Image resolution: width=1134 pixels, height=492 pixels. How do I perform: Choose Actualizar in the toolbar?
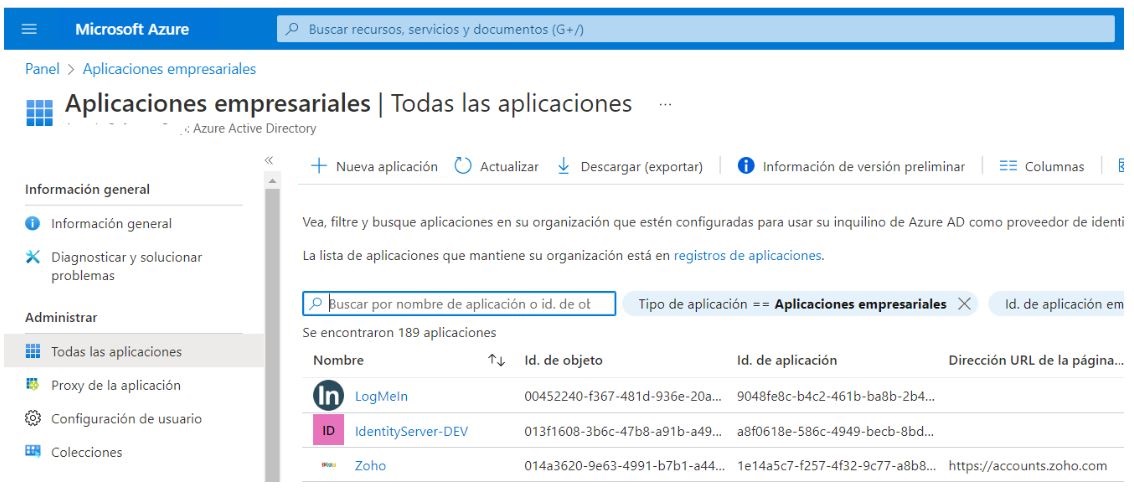click(x=496, y=166)
